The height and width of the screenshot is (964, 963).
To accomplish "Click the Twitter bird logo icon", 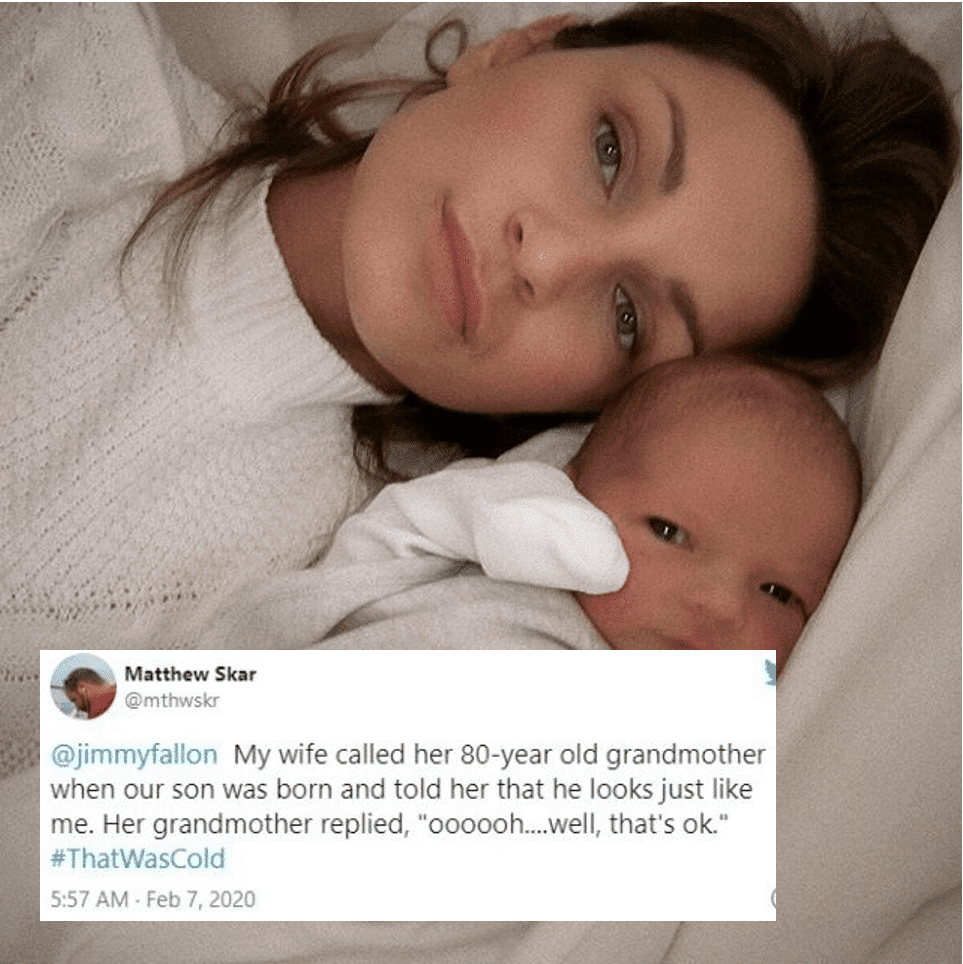I will (769, 673).
